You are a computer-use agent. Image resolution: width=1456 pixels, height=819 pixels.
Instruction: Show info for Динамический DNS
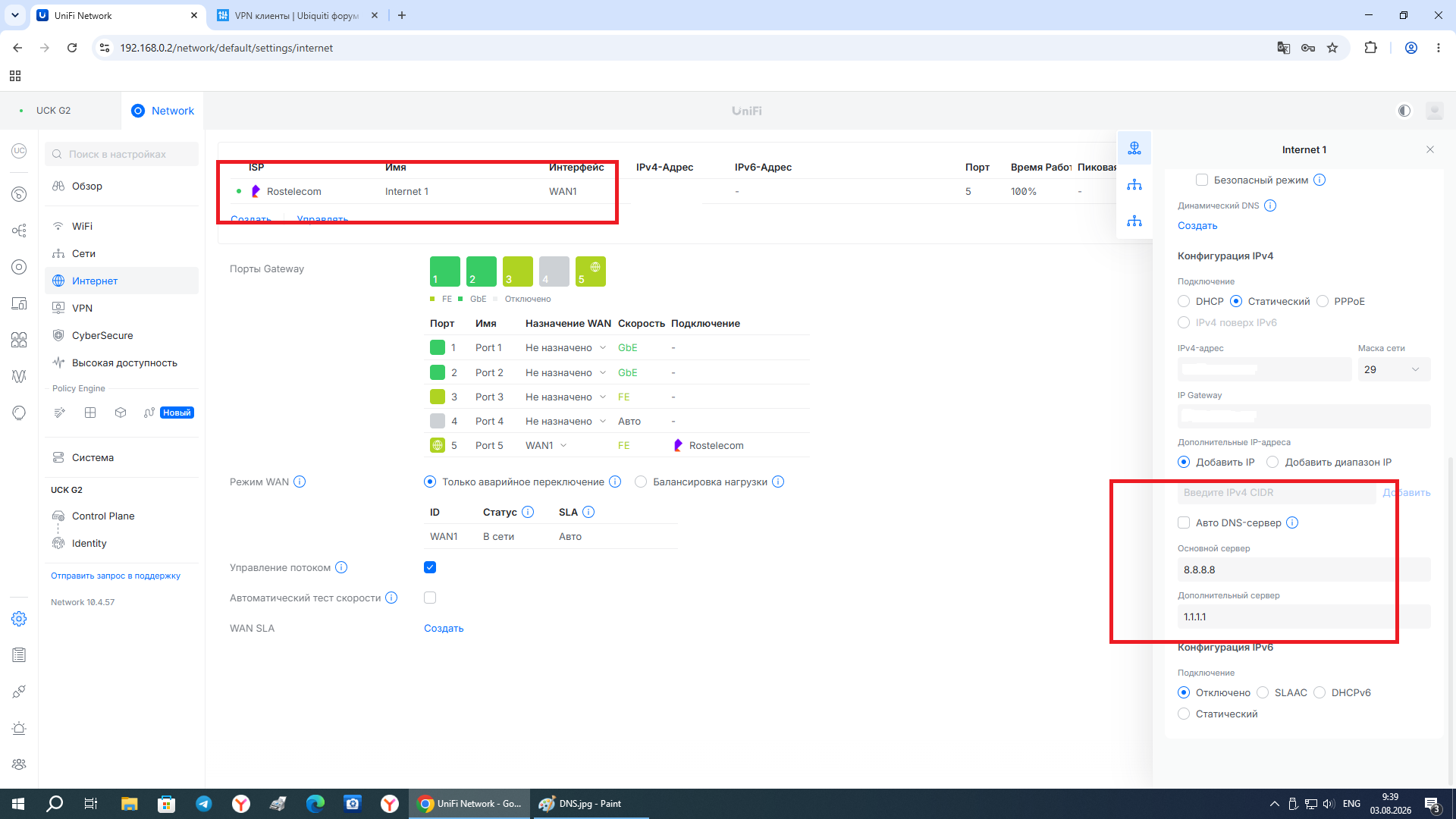pos(1270,206)
